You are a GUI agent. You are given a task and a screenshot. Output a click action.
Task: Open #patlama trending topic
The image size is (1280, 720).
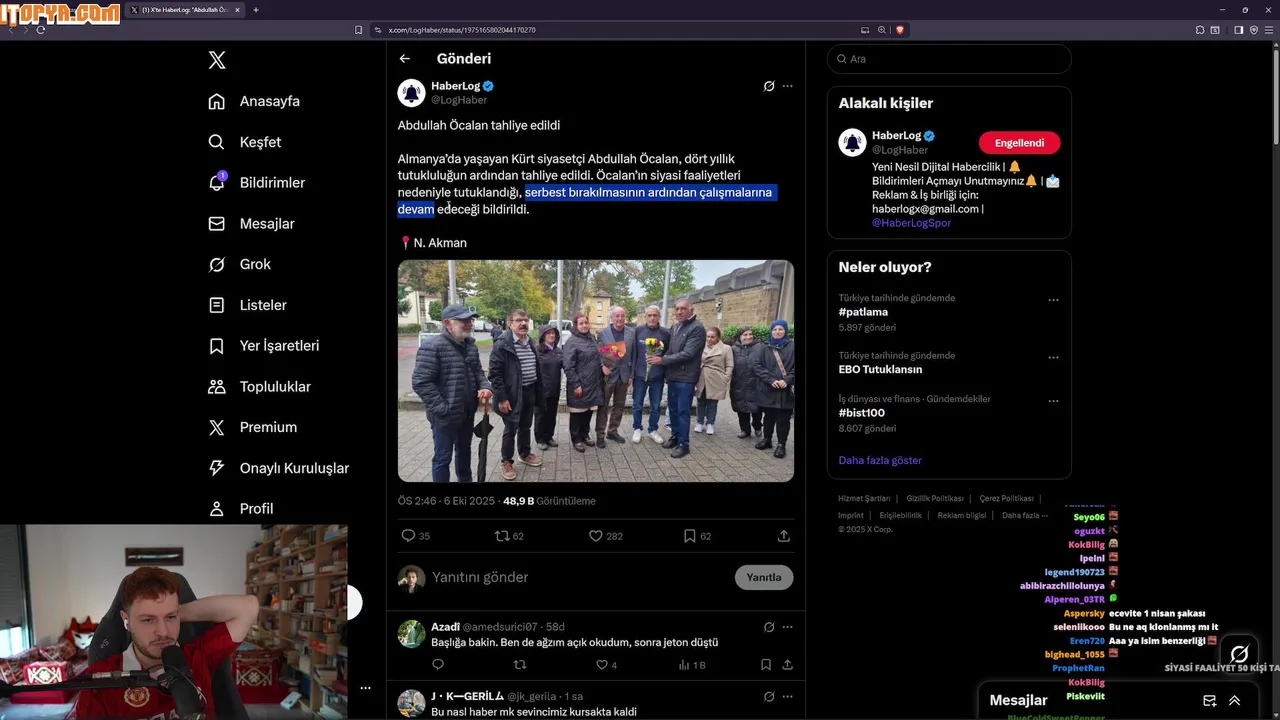(x=863, y=312)
